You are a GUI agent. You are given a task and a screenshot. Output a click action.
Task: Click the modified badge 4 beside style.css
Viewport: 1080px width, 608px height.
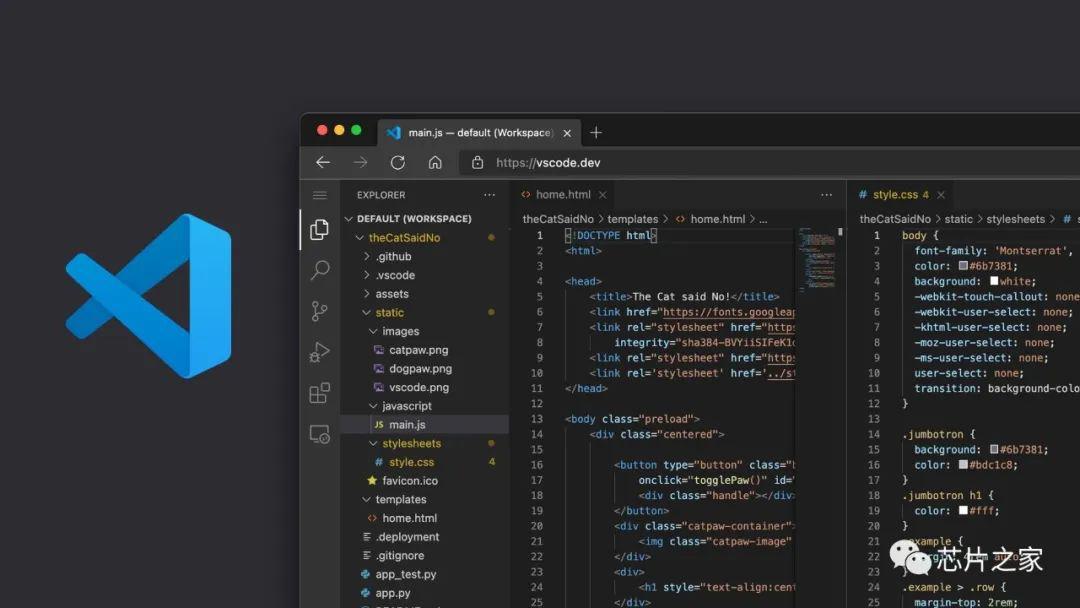tap(492, 462)
